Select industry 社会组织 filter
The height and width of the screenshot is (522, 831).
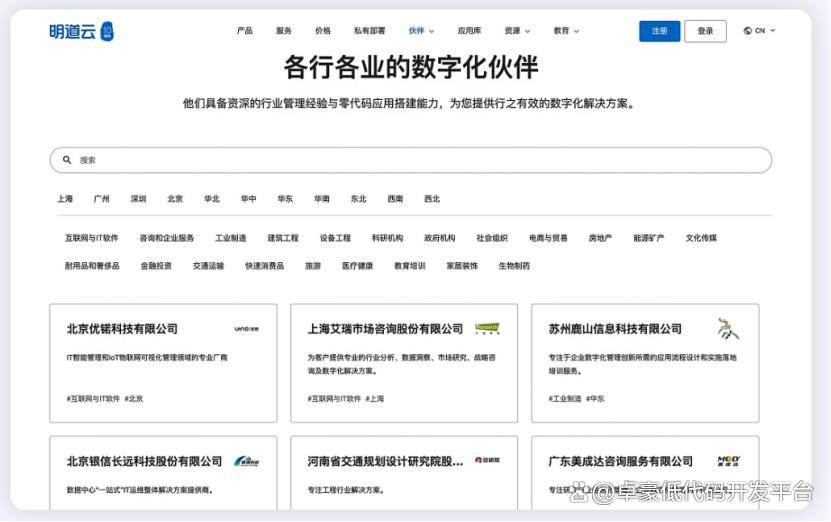point(492,238)
